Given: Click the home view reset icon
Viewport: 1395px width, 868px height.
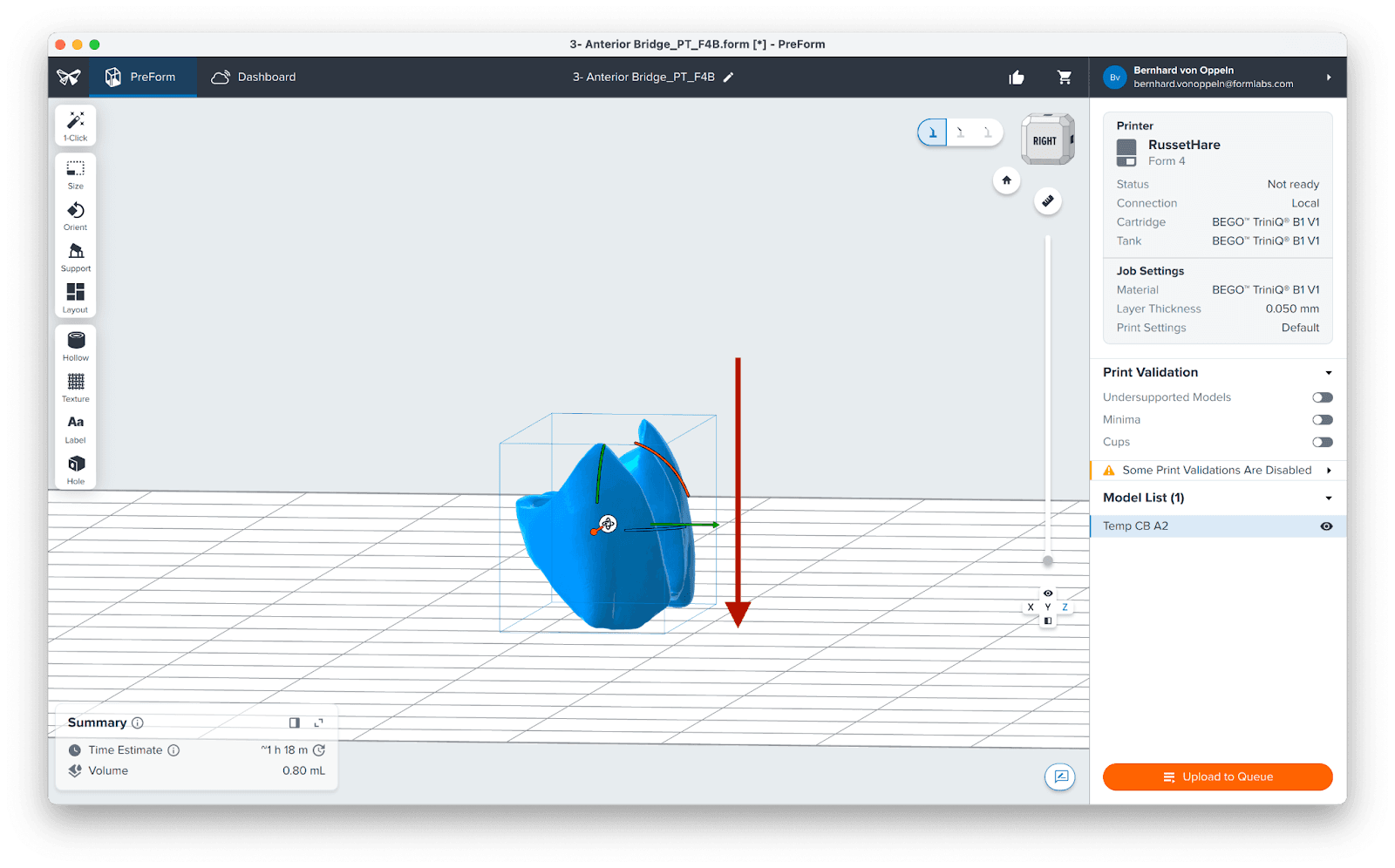Looking at the screenshot, I should [1006, 180].
